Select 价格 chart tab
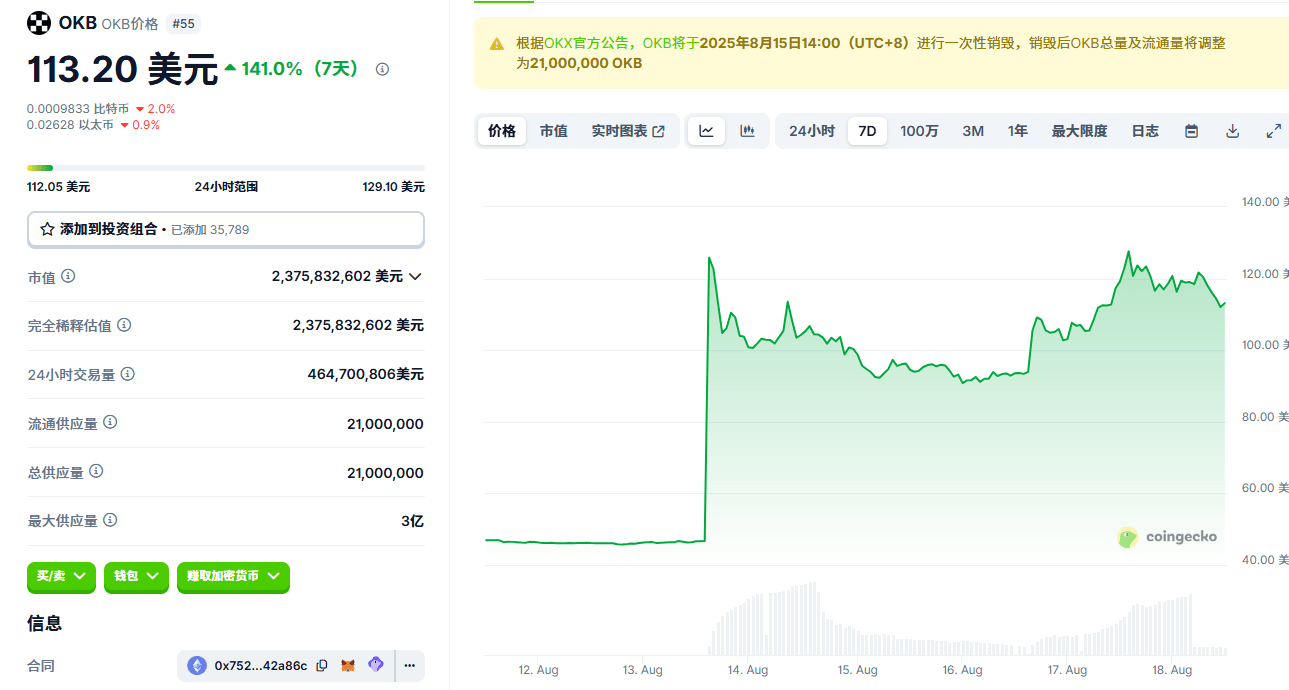Screen dimensions: 1289x690 [x=502, y=131]
